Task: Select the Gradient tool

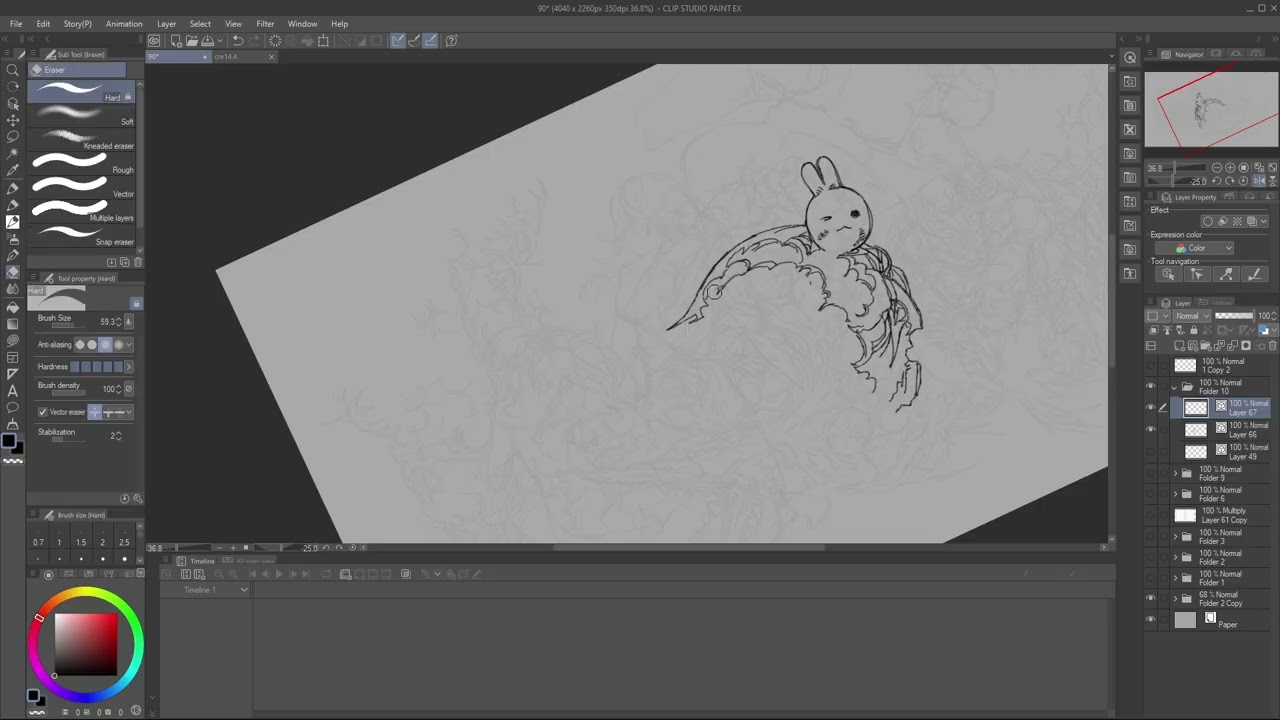Action: tap(13, 323)
